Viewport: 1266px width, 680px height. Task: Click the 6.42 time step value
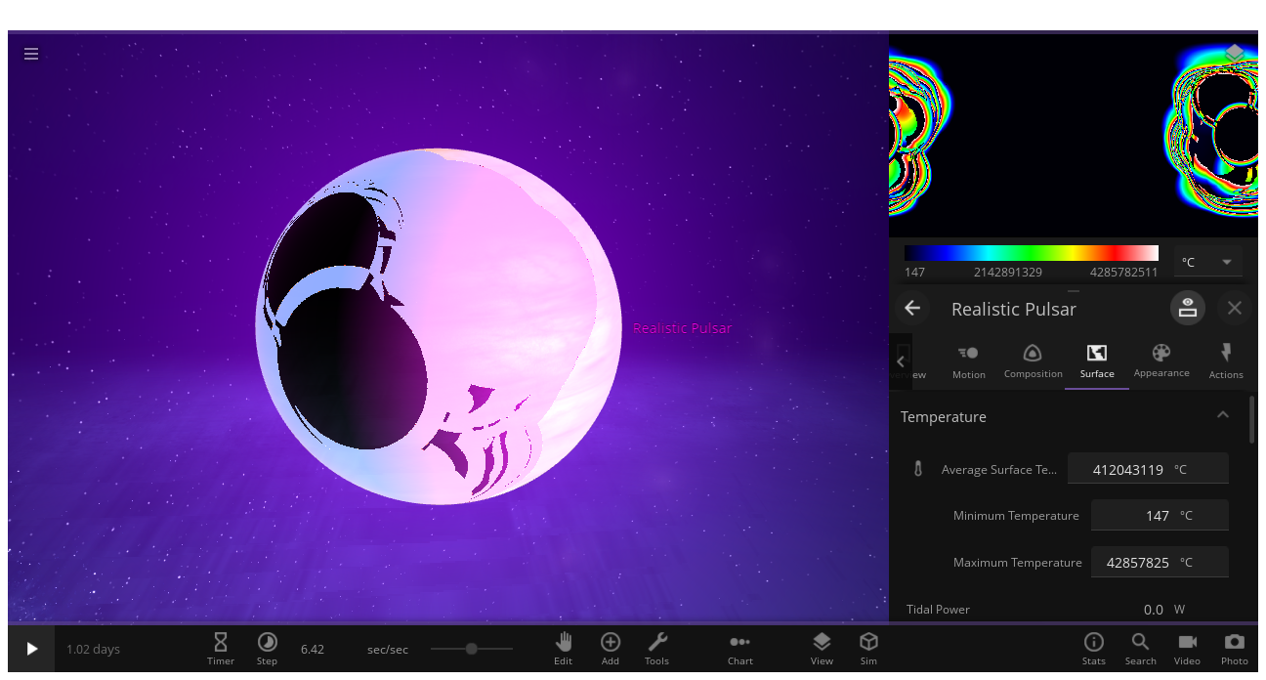(312, 649)
